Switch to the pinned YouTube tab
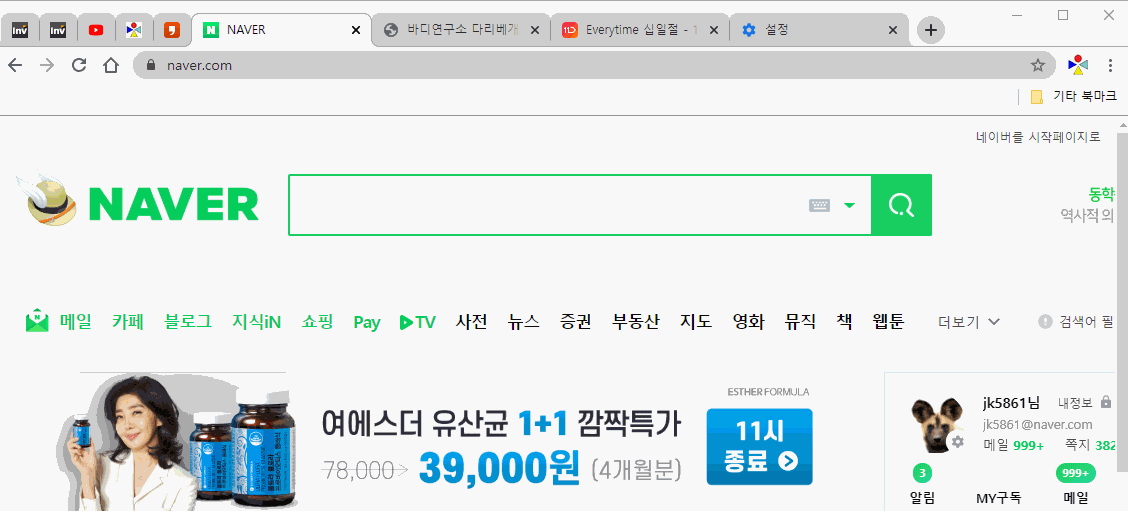The image size is (1128, 511). (96, 30)
